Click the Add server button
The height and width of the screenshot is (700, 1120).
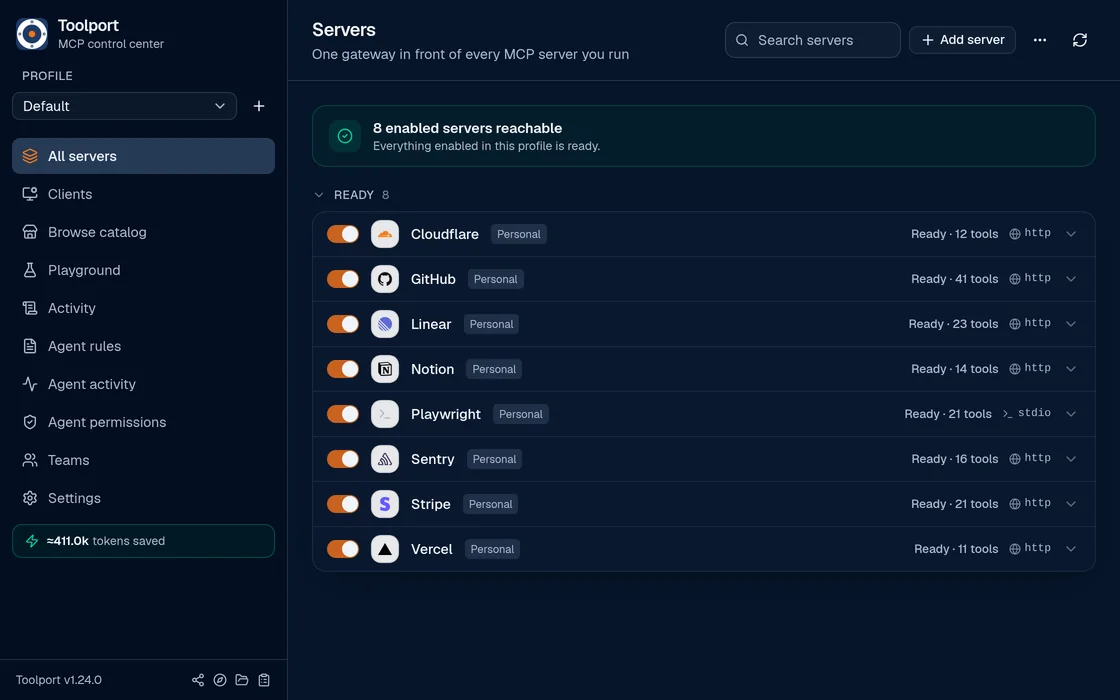pyautogui.click(x=962, y=40)
